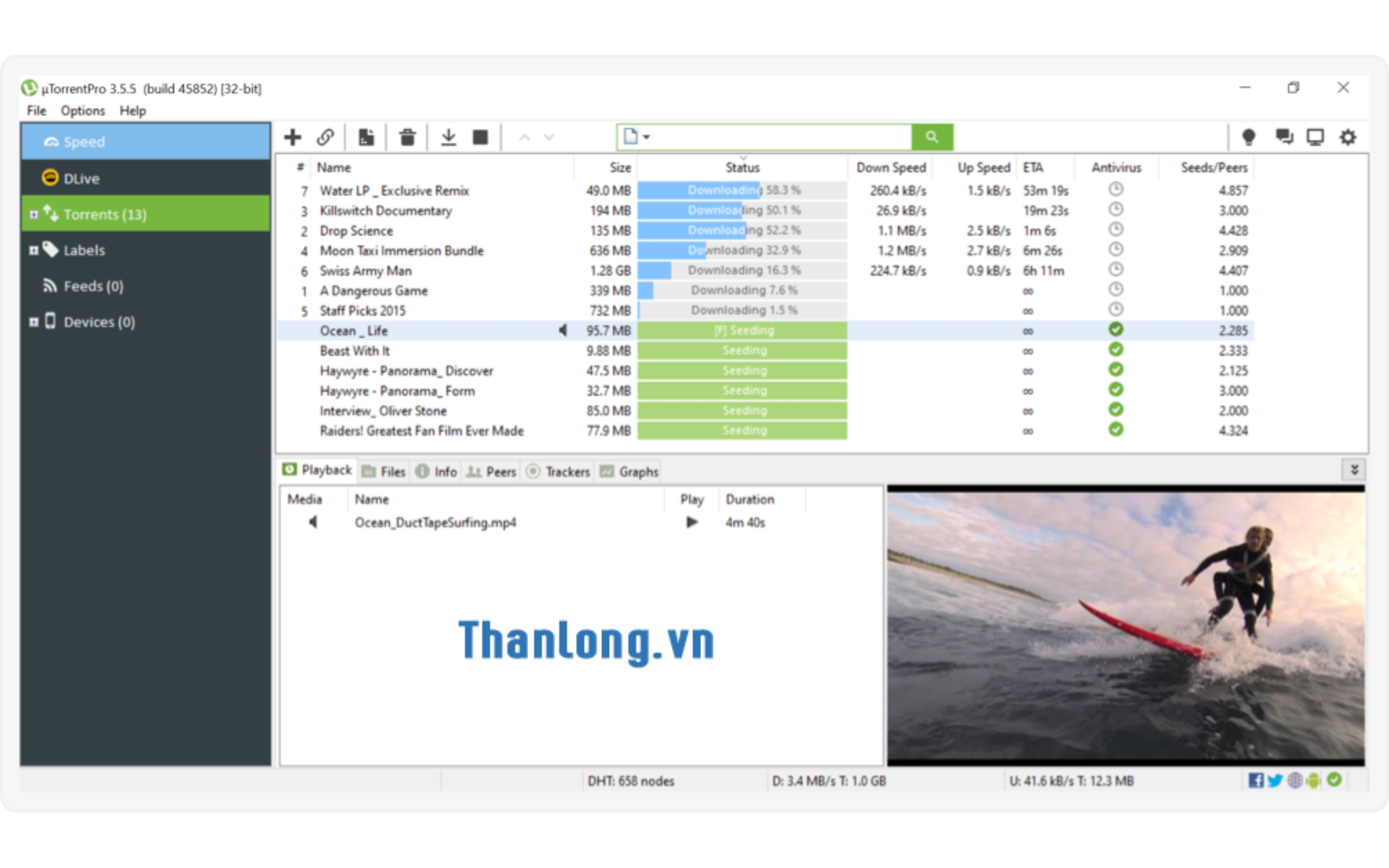Expand the Torrents (13) tree node
The image size is (1389, 868).
34,214
